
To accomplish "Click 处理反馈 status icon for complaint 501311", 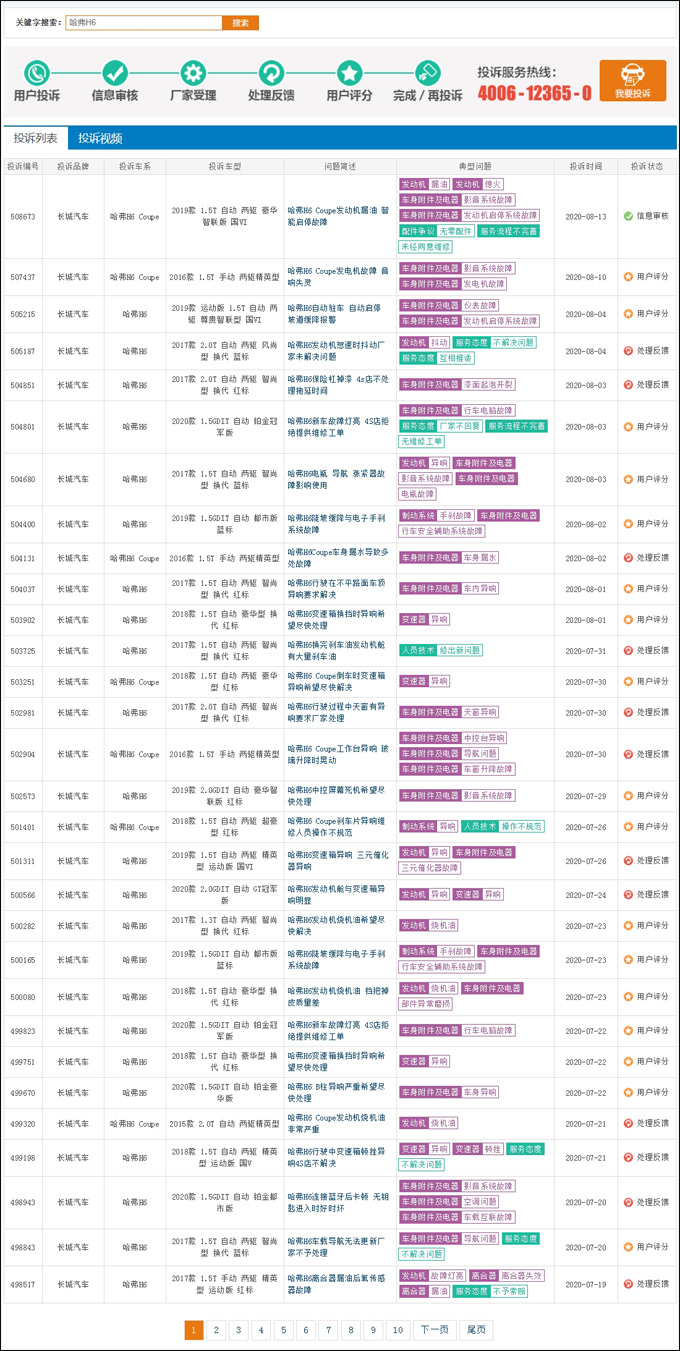I will [628, 861].
